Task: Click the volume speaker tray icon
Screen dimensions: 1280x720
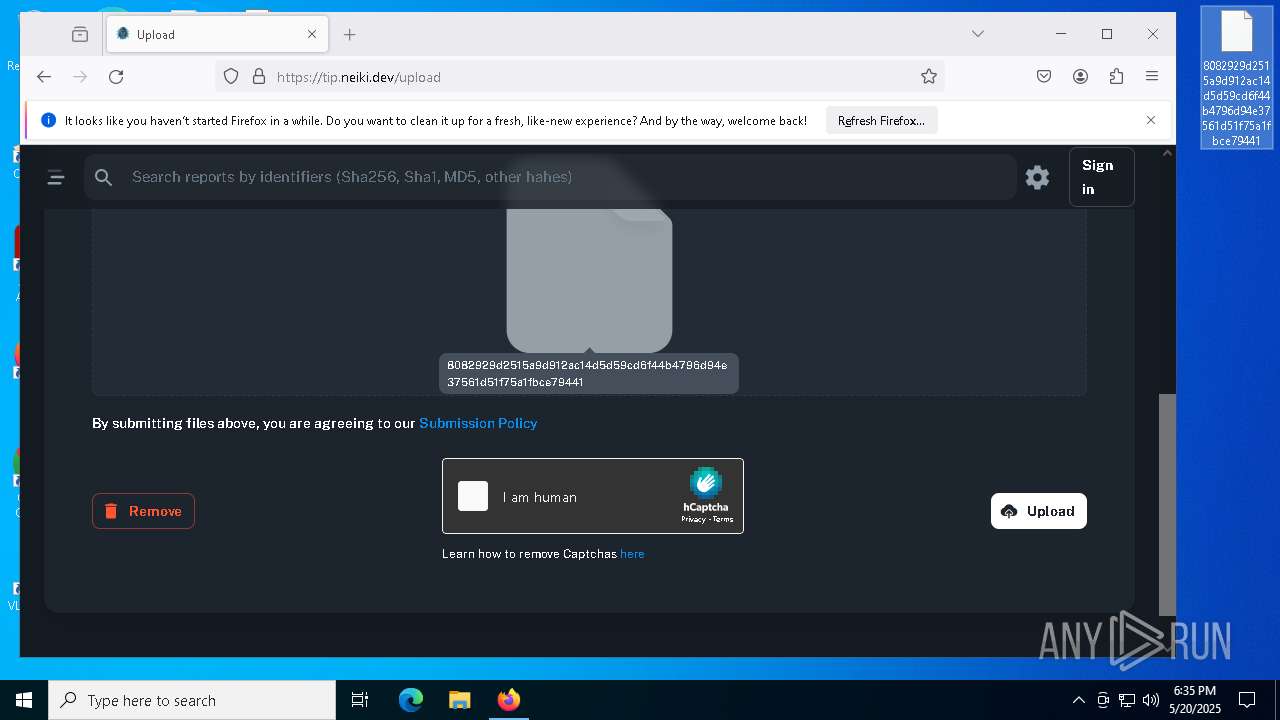Action: (1151, 700)
